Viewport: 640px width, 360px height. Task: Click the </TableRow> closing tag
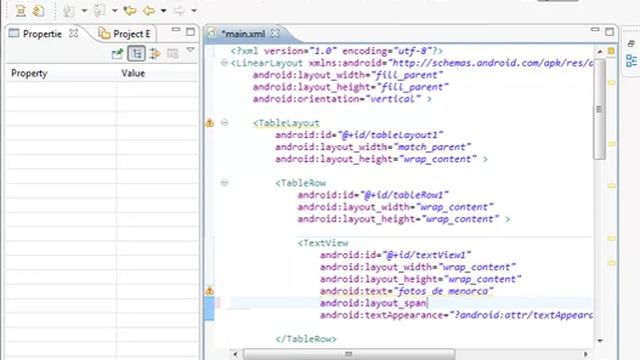[306, 339]
